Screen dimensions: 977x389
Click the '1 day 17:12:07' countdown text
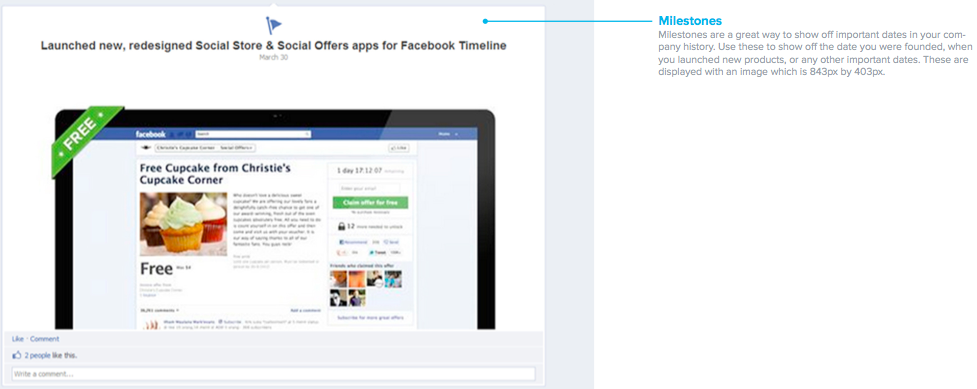(x=360, y=170)
